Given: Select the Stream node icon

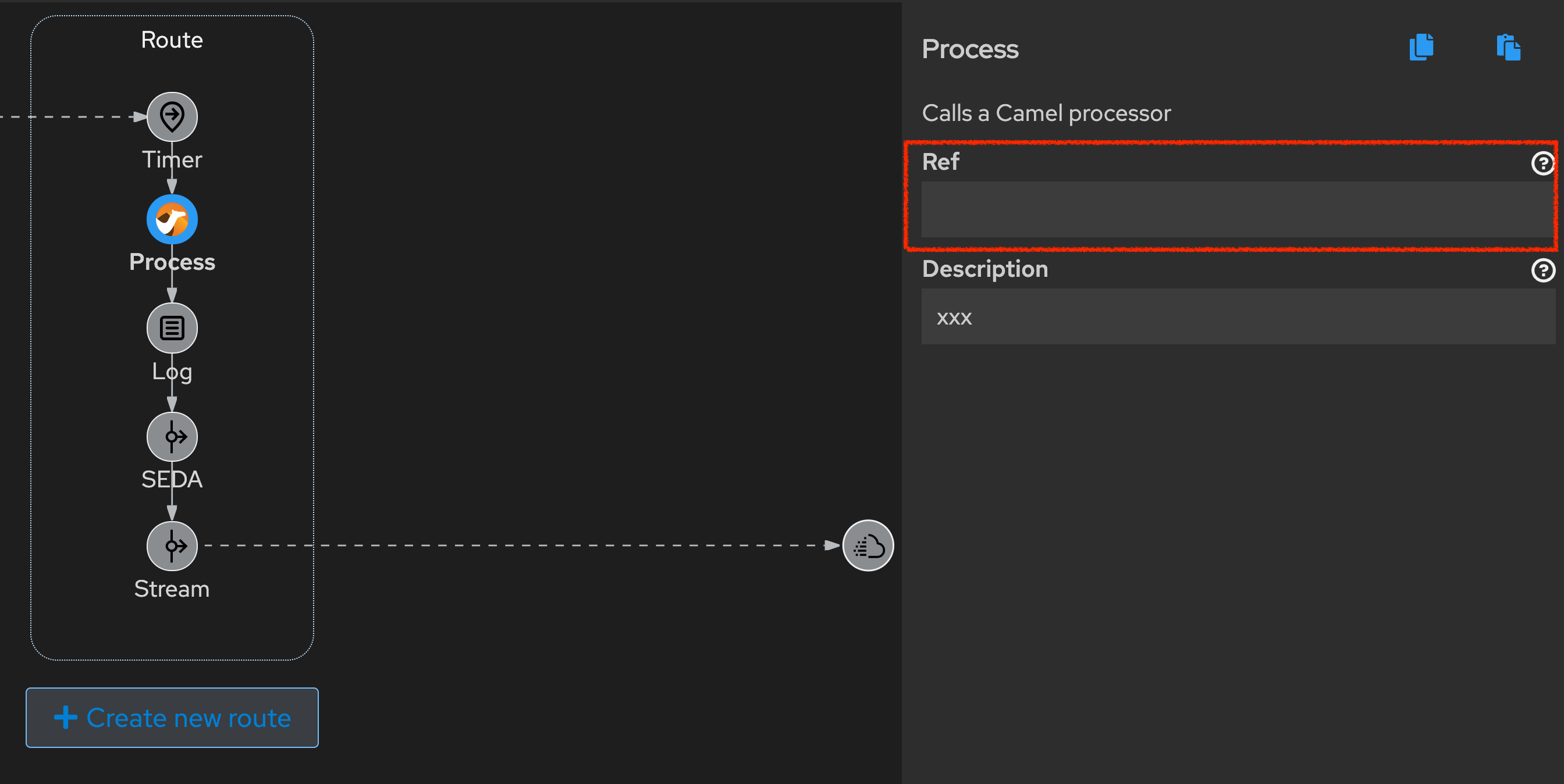Looking at the screenshot, I should tap(172, 546).
